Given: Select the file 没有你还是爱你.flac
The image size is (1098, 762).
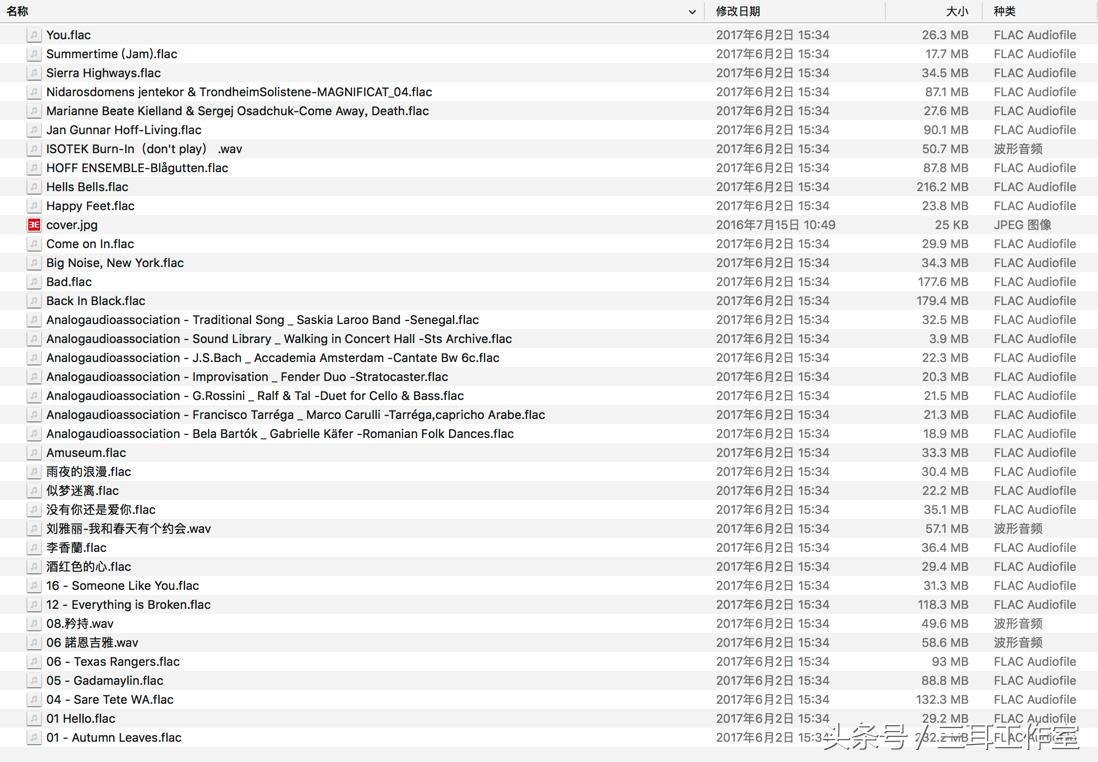Looking at the screenshot, I should [x=101, y=509].
